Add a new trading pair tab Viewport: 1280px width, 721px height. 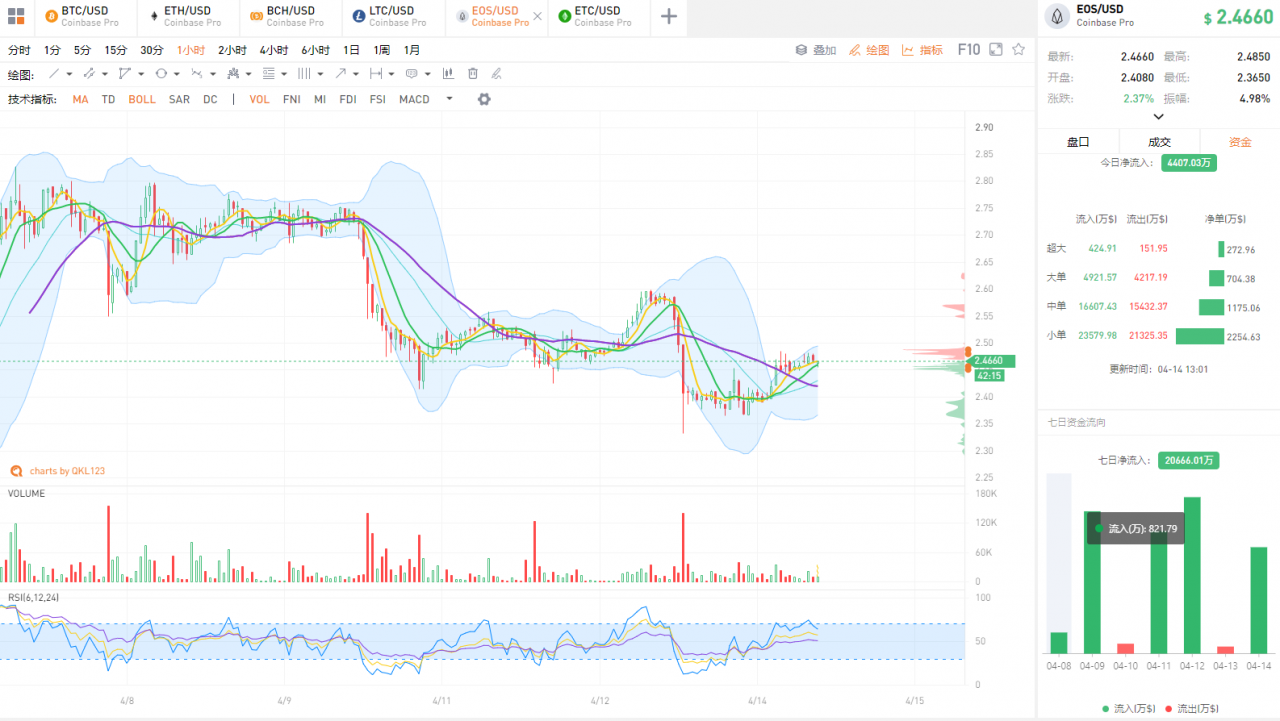pyautogui.click(x=669, y=16)
